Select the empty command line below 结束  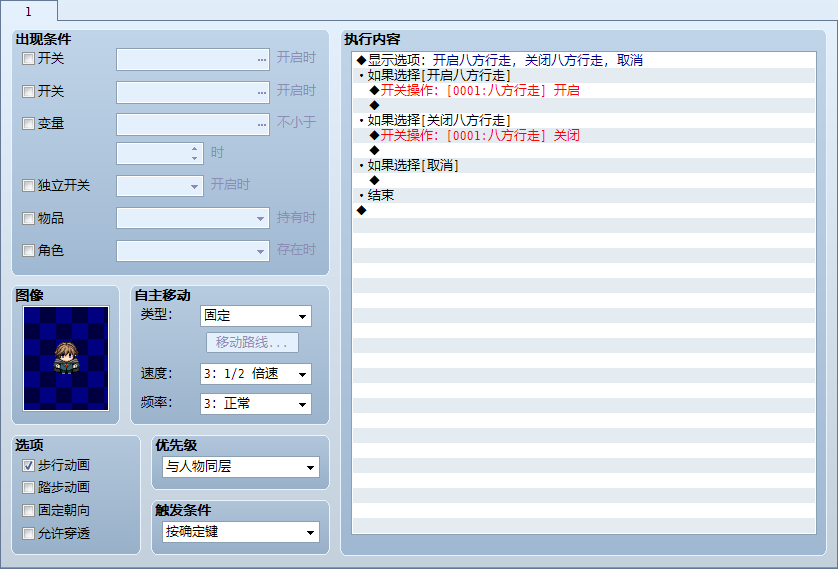(584, 209)
